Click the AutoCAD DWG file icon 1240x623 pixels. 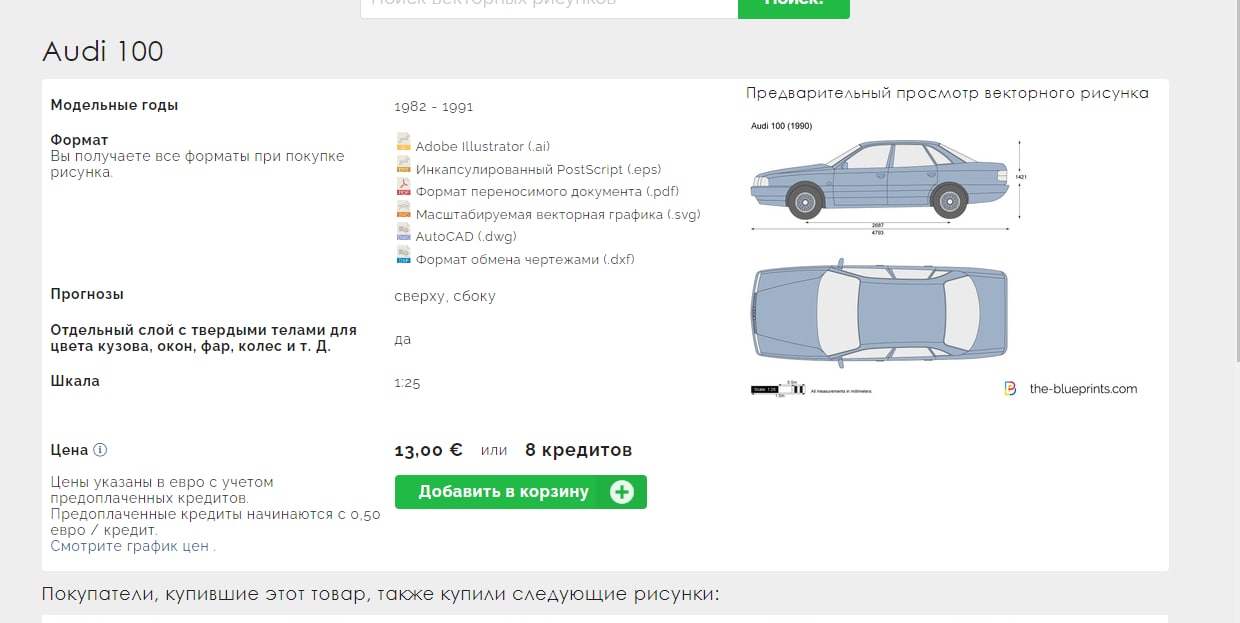click(x=403, y=232)
